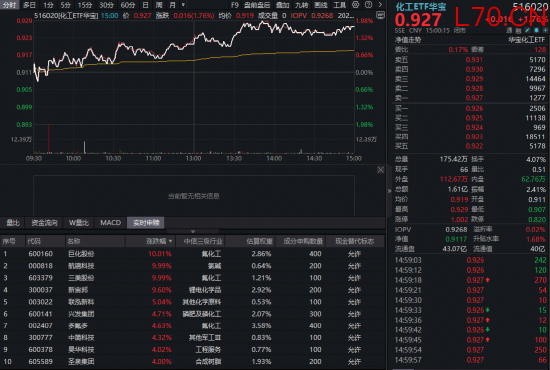Click the 卖五 ask price 0.931
Image resolution: width=550 pixels, height=370 pixels.
point(474,60)
